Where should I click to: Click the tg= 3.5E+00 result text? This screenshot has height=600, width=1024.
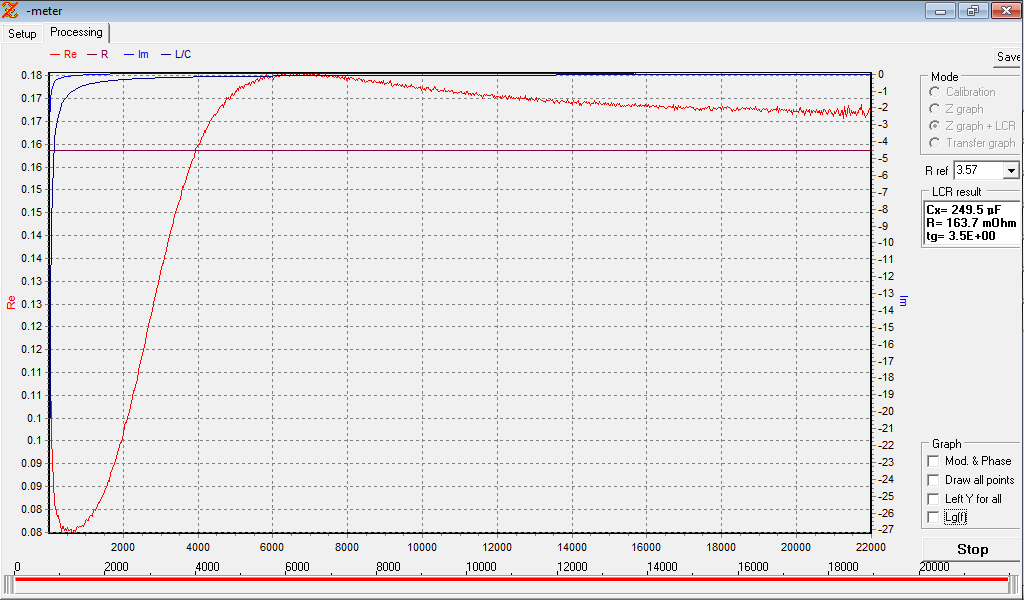pos(961,236)
